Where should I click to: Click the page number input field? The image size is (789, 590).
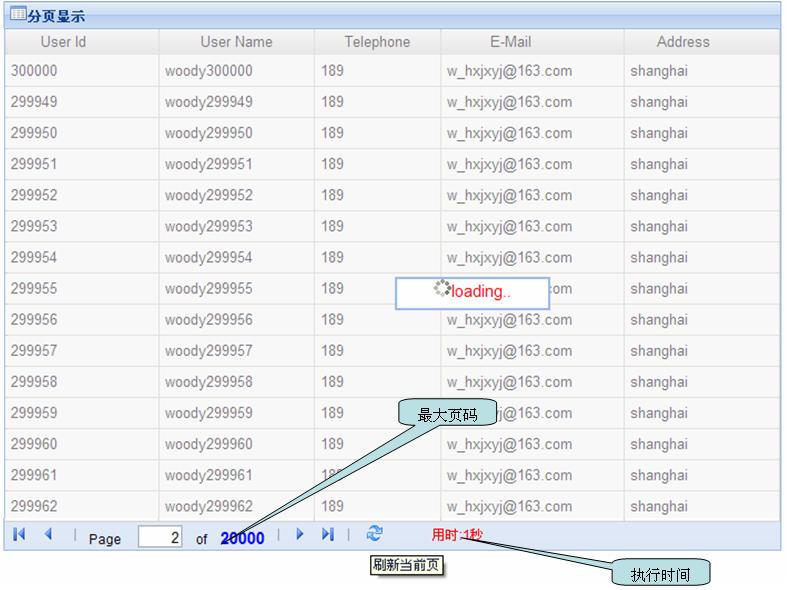[x=160, y=537]
